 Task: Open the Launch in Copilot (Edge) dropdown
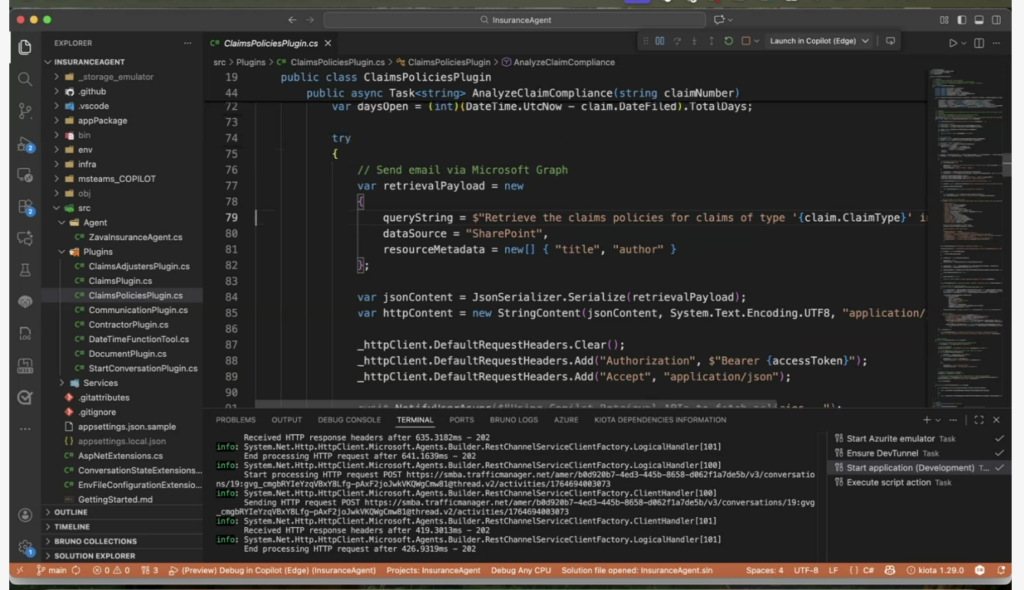(x=865, y=41)
